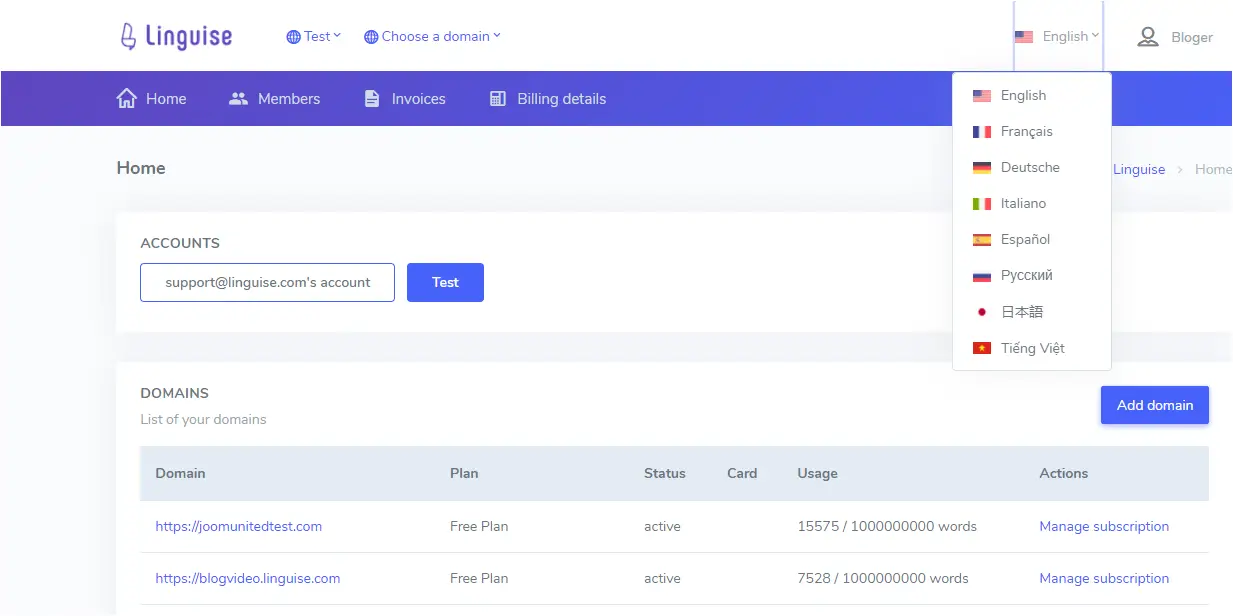Viewport: 1233px width, 616px height.
Task: Select Español in the language menu
Action: tap(1025, 239)
